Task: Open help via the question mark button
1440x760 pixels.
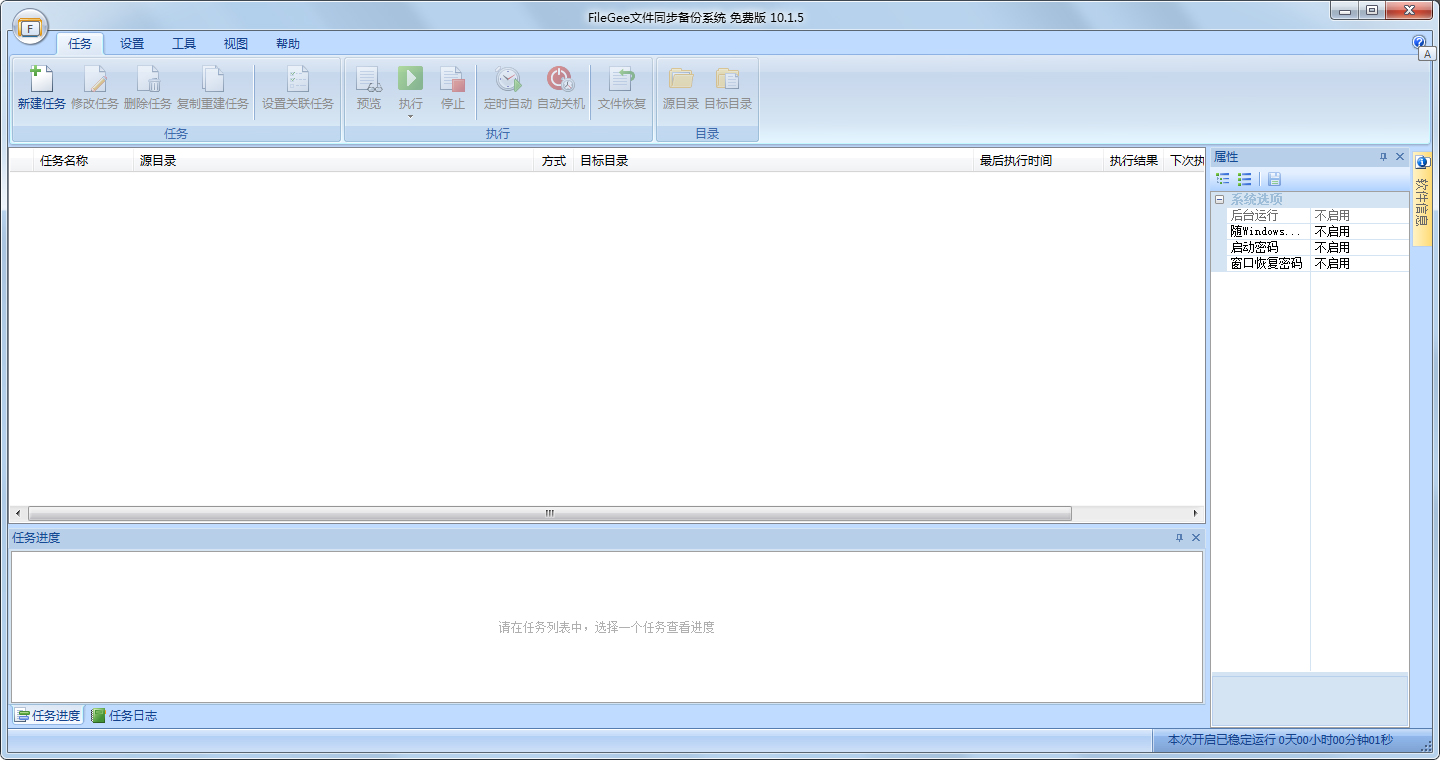Action: pos(1418,41)
